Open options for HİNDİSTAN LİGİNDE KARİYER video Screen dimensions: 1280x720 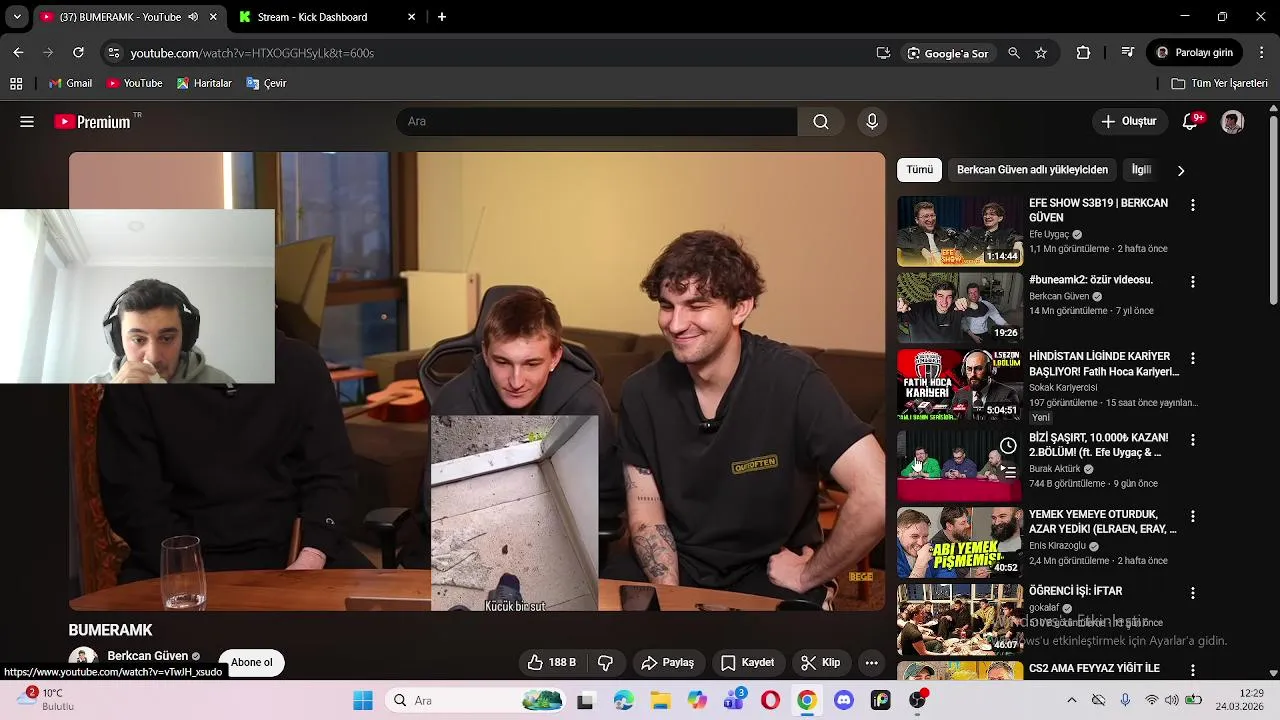pos(1192,358)
